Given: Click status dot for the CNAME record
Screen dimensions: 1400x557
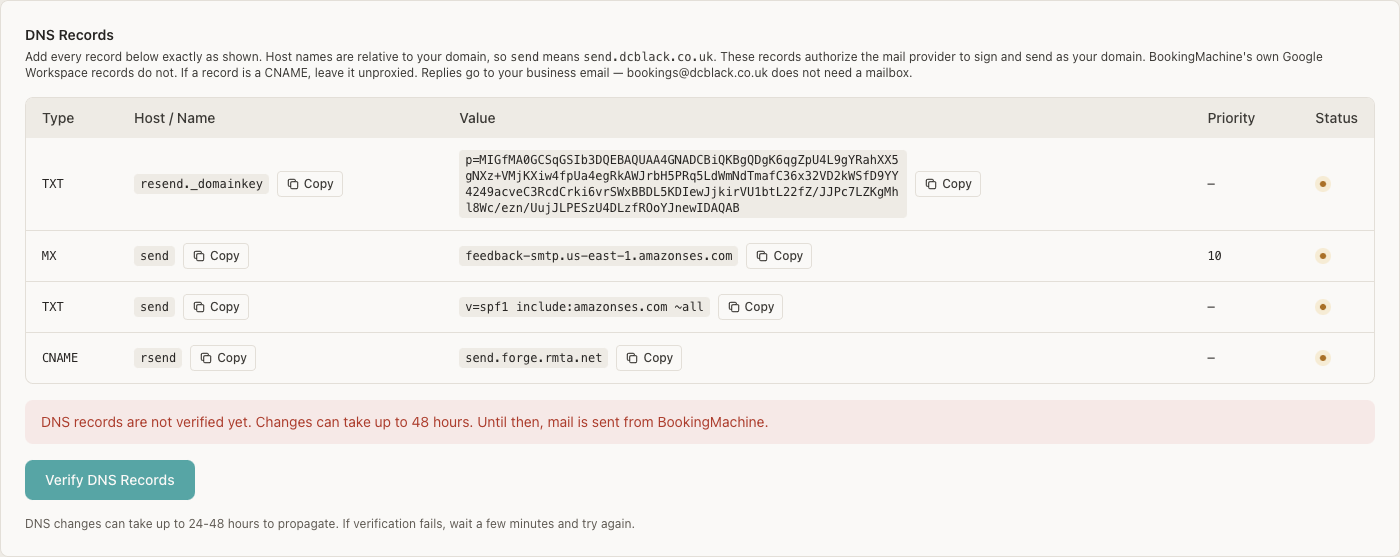Looking at the screenshot, I should pyautogui.click(x=1323, y=358).
